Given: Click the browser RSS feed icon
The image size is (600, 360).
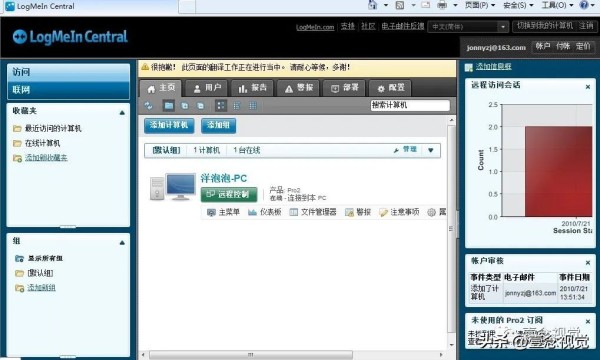Looking at the screenshot, I should (x=400, y=5).
